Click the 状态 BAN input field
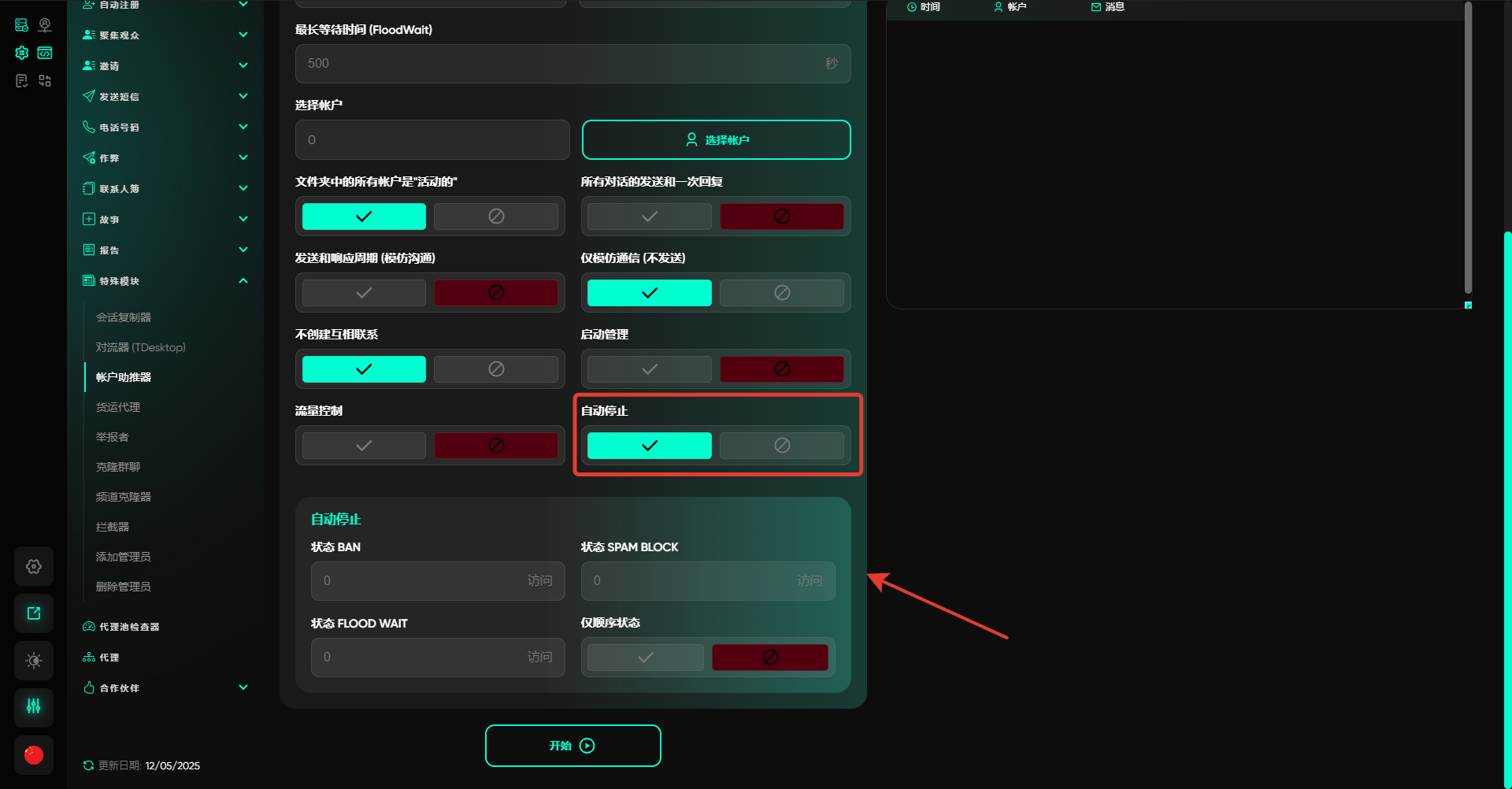Image resolution: width=1512 pixels, height=789 pixels. 417,581
